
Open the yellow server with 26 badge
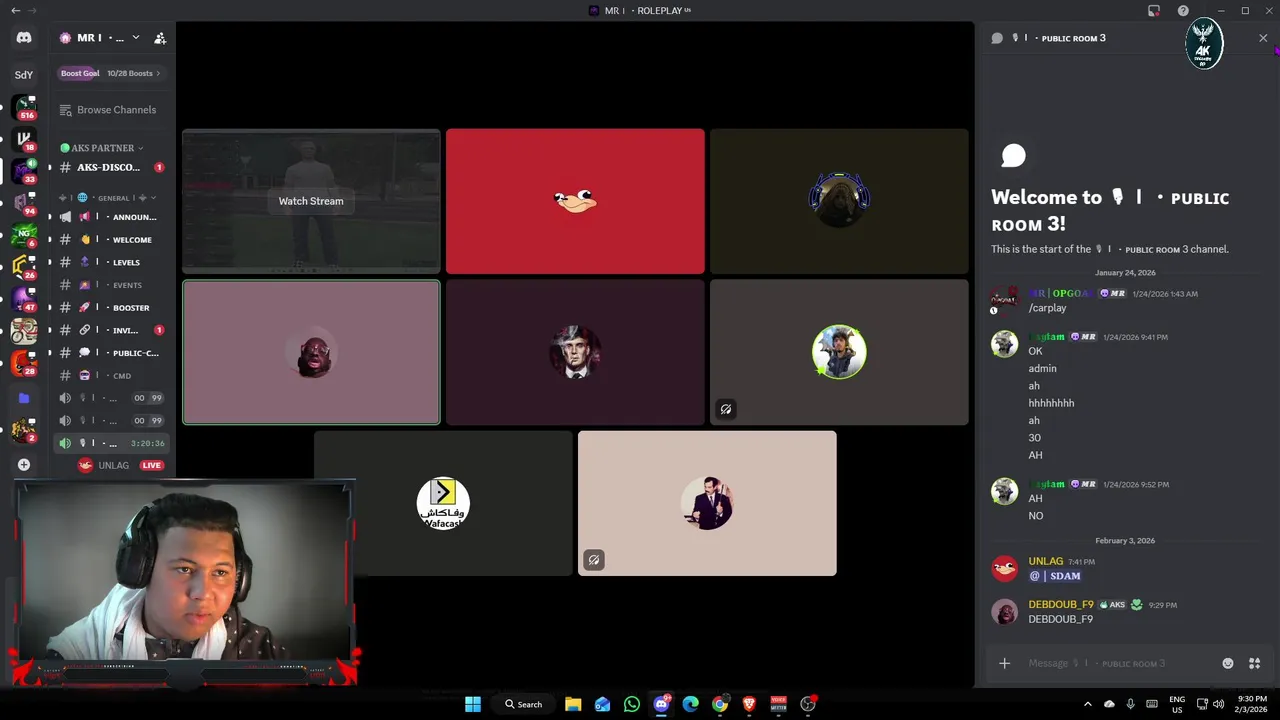(24, 267)
